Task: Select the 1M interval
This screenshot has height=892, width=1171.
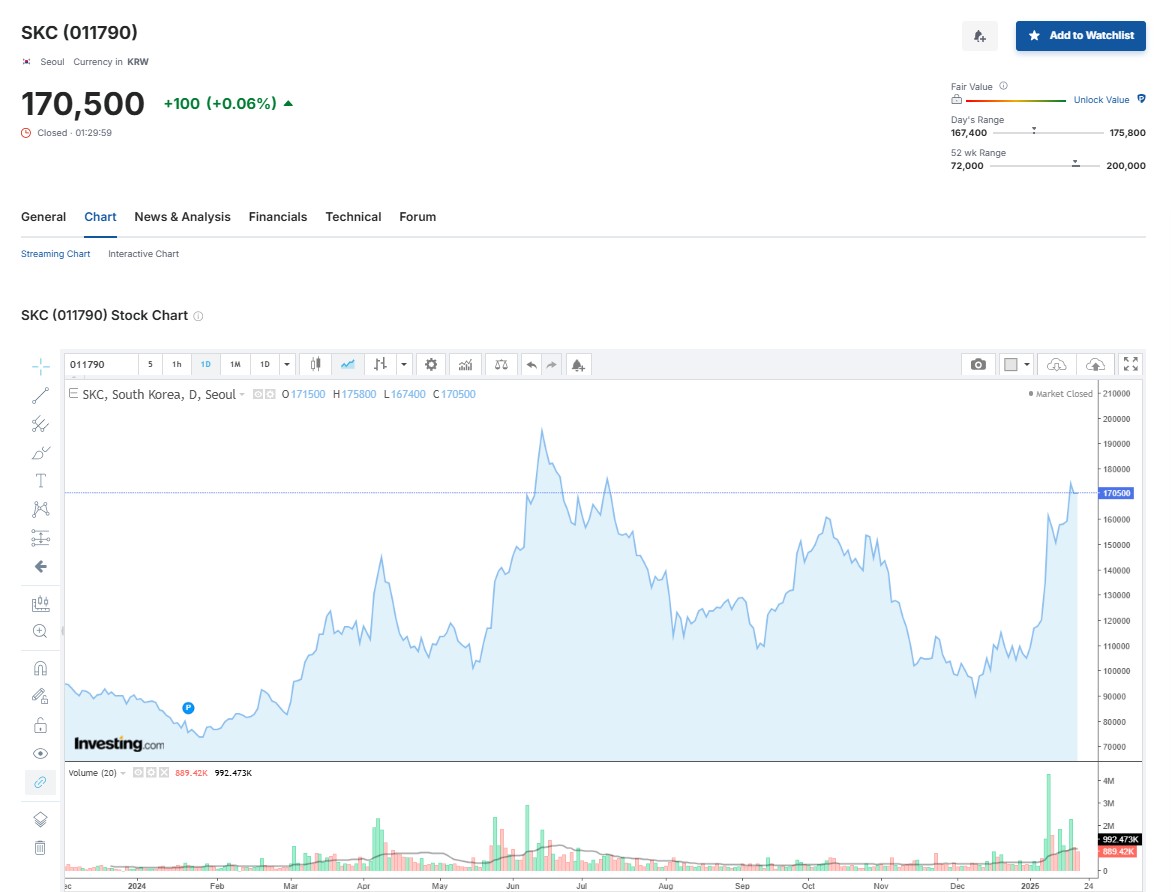Action: pos(235,365)
